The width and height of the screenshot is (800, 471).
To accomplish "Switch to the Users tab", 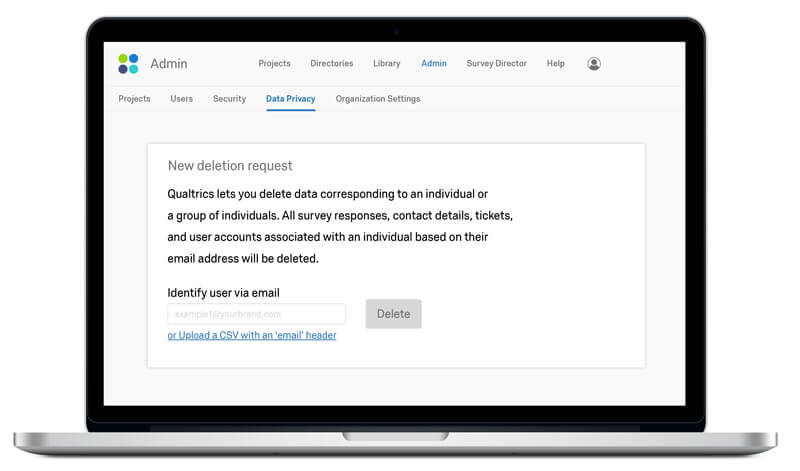I will click(x=182, y=98).
